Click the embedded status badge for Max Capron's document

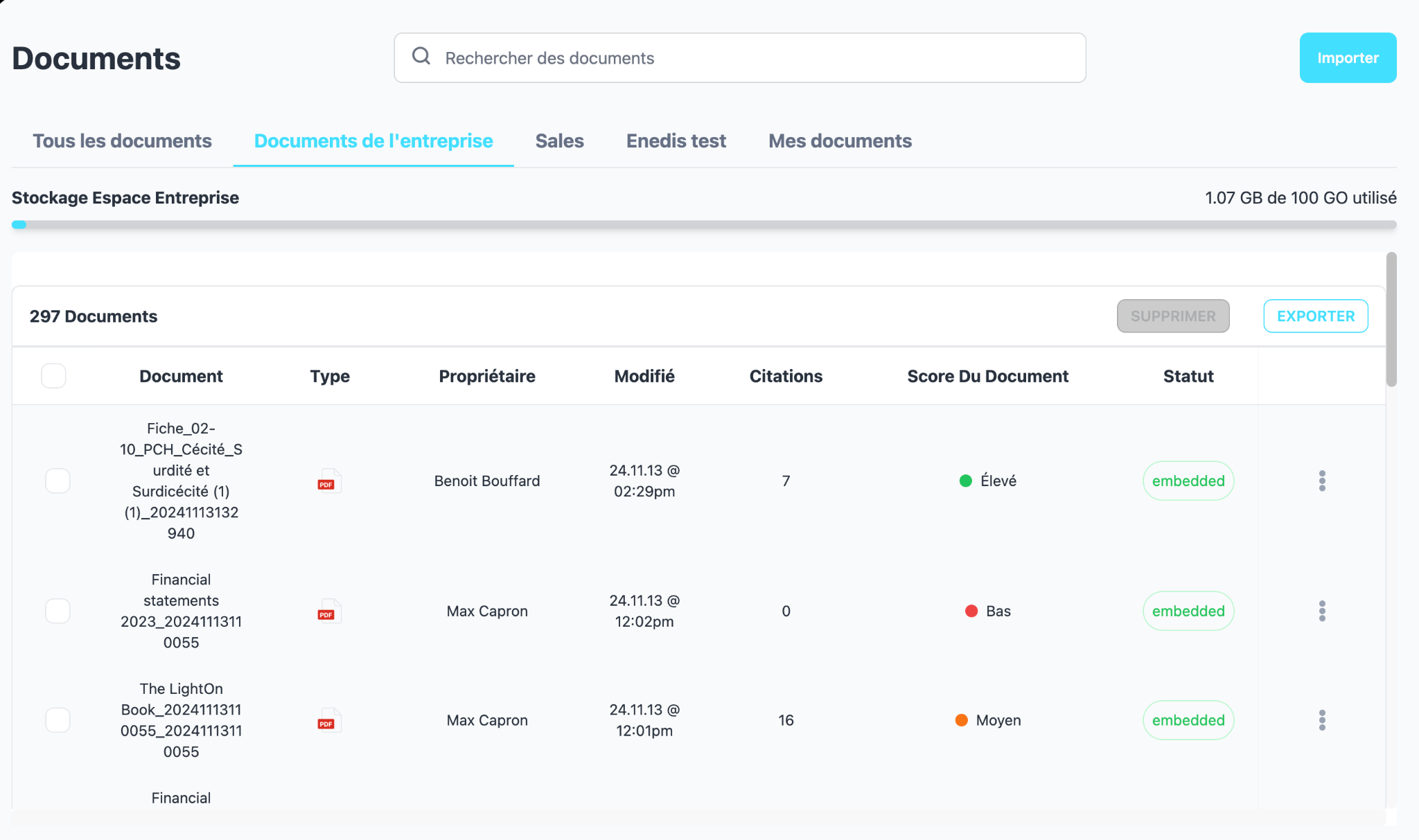click(x=1188, y=611)
